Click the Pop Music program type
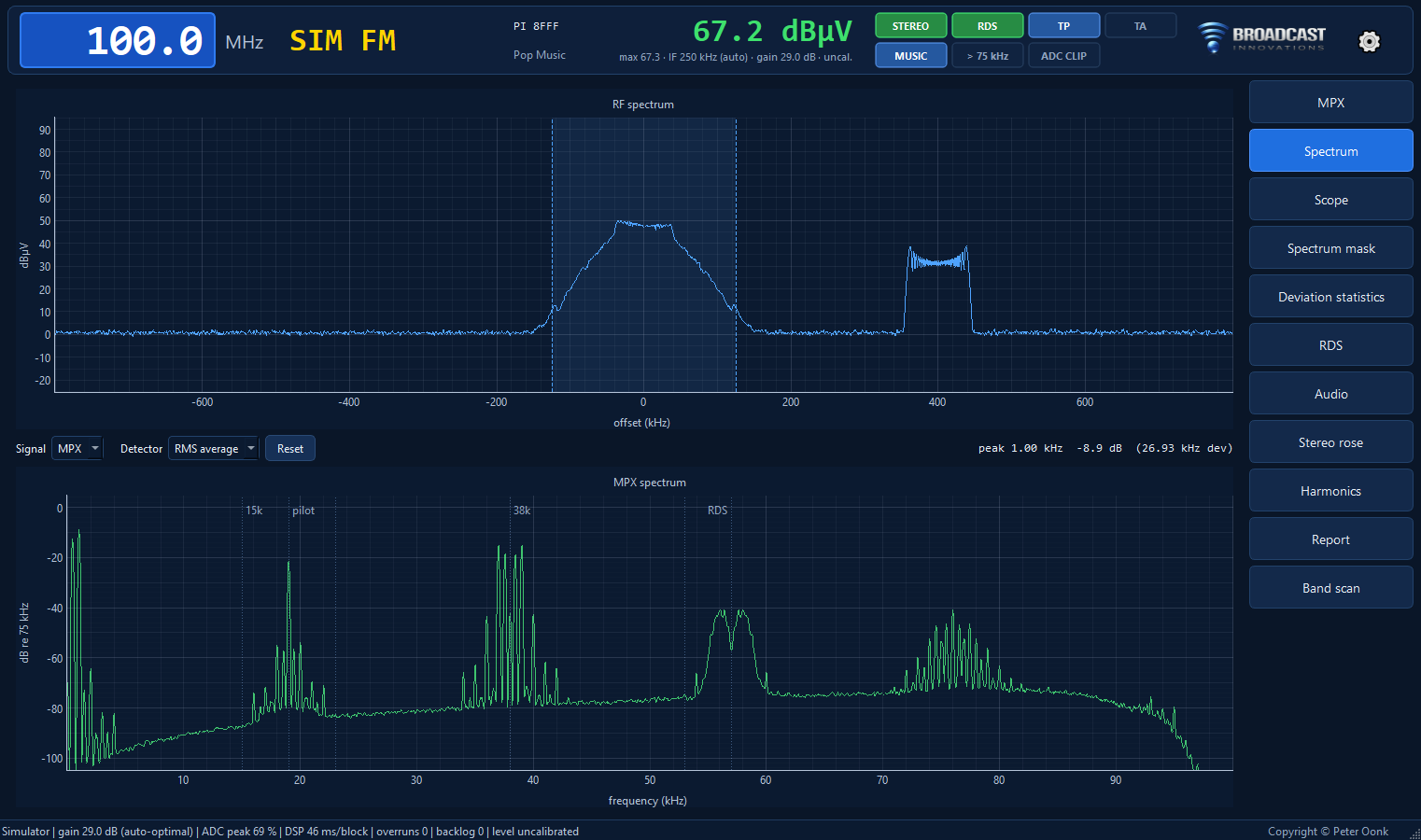The height and width of the screenshot is (840, 1421). (540, 55)
